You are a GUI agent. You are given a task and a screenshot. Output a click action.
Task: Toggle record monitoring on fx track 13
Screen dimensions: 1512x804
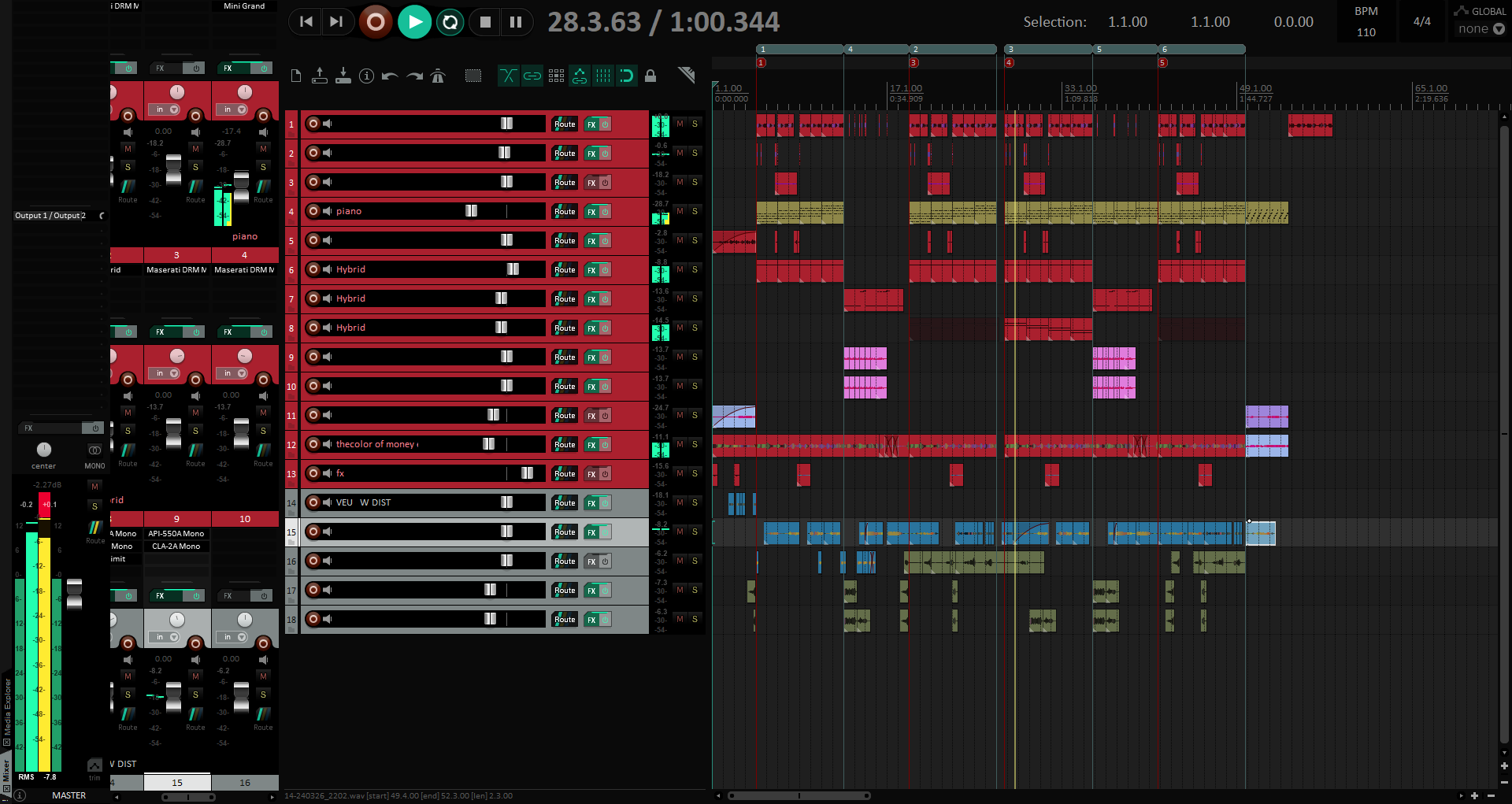328,473
